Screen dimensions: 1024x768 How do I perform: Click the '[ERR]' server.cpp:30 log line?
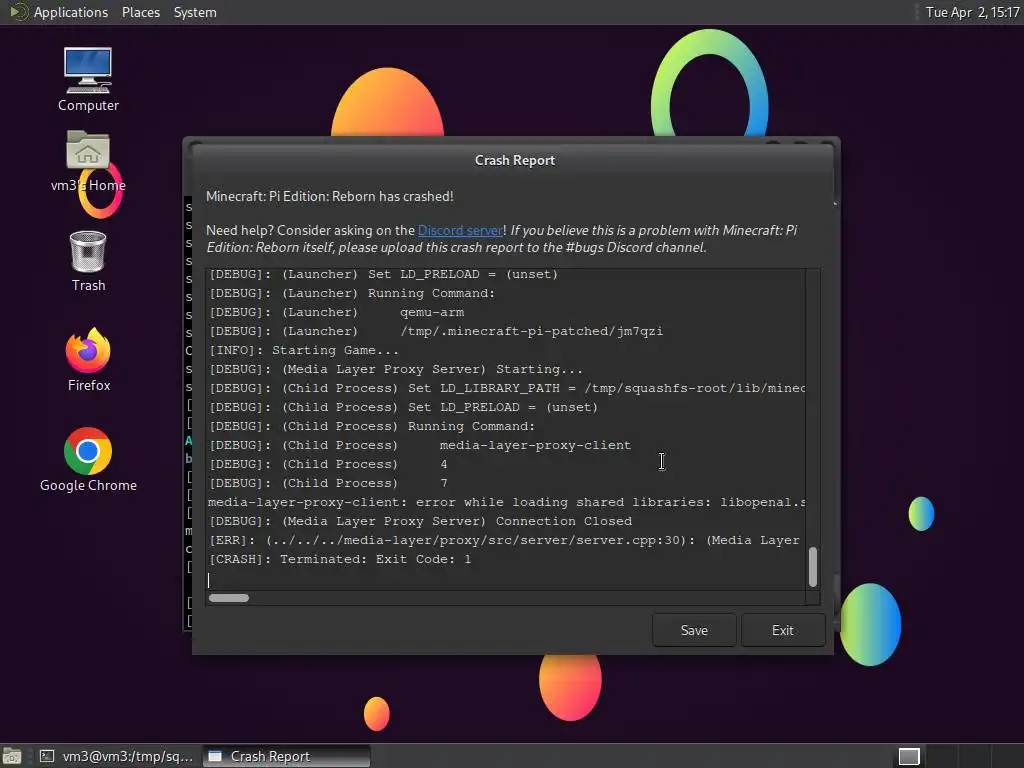504,541
